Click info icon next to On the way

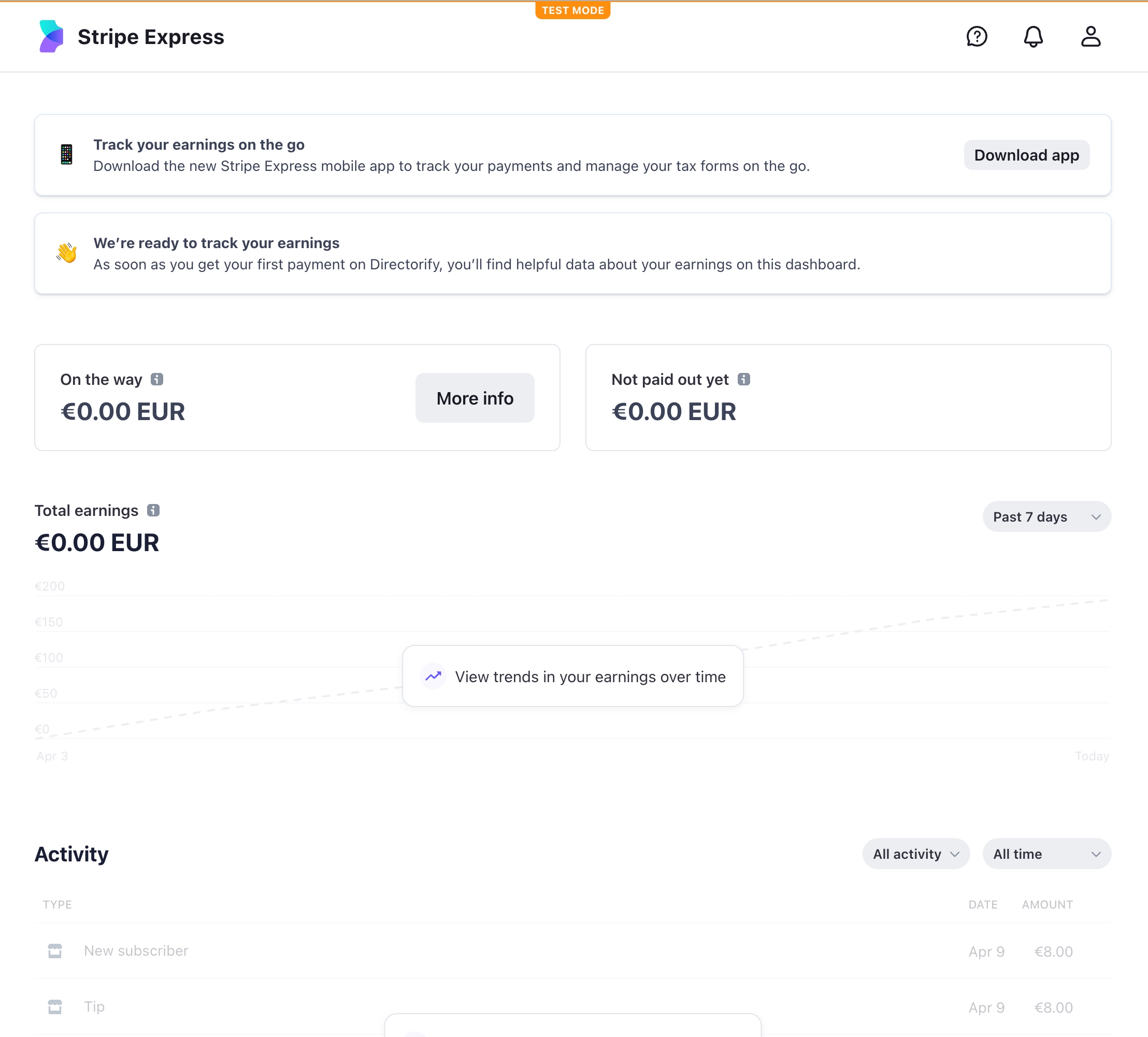pos(157,379)
